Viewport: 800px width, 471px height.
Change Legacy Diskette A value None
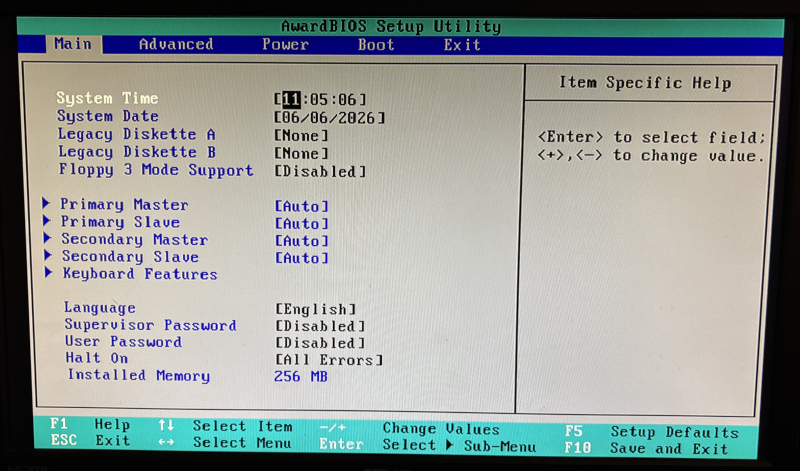pyautogui.click(x=301, y=136)
